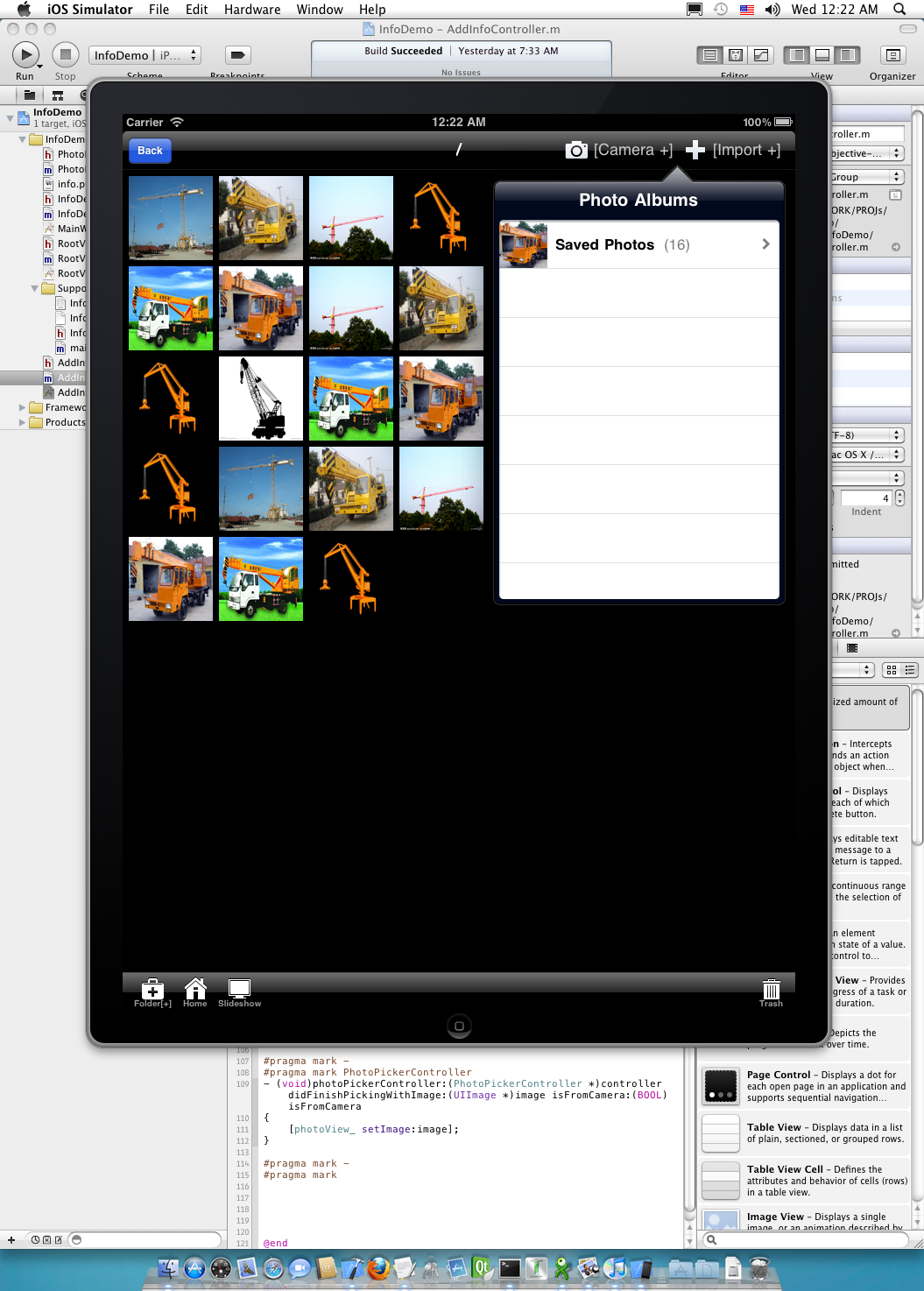Screen dimensions: 924x1291
Task: Tap the Slideshow icon in bottom bar
Action: [239, 992]
